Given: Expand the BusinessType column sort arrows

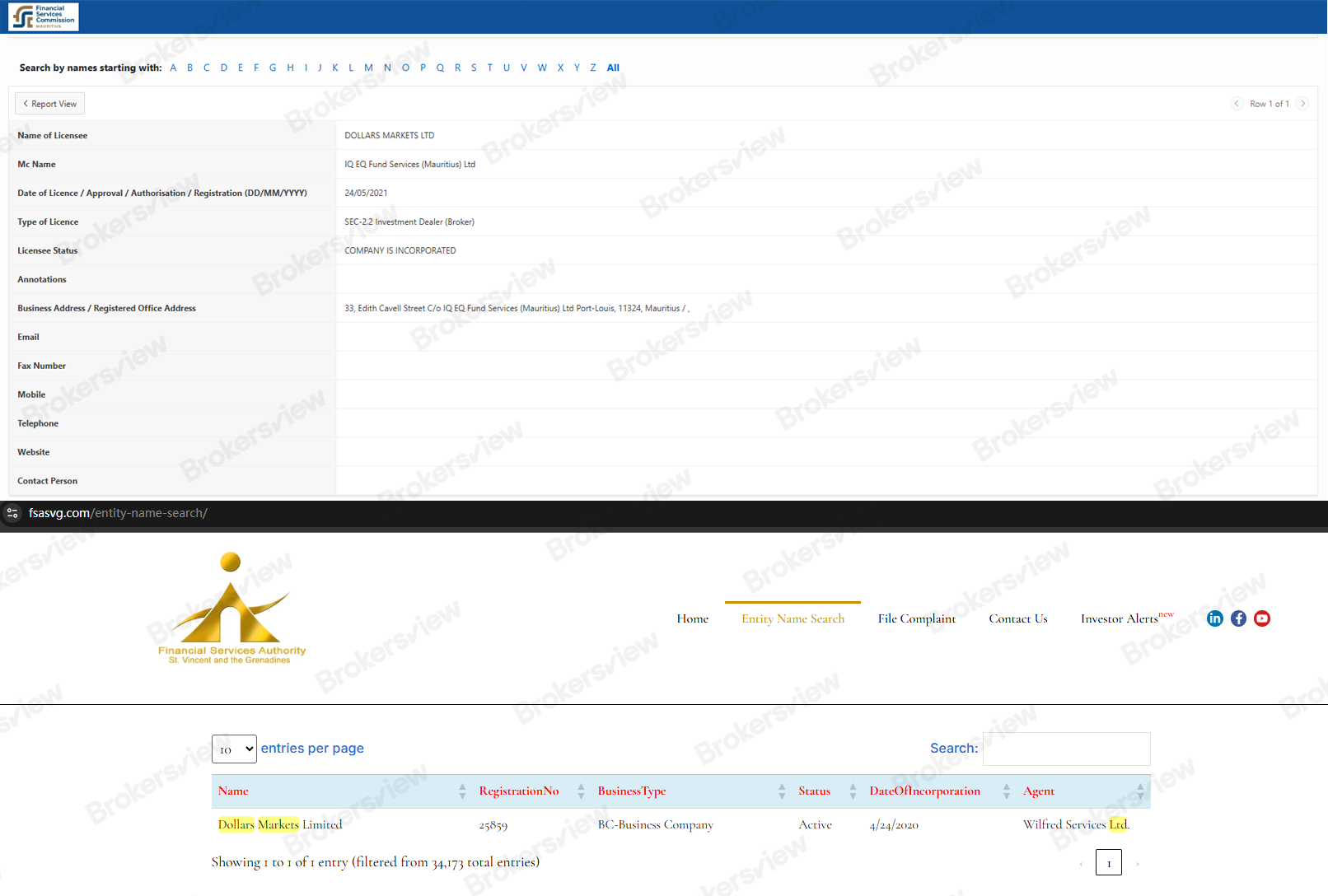Looking at the screenshot, I should click(781, 791).
